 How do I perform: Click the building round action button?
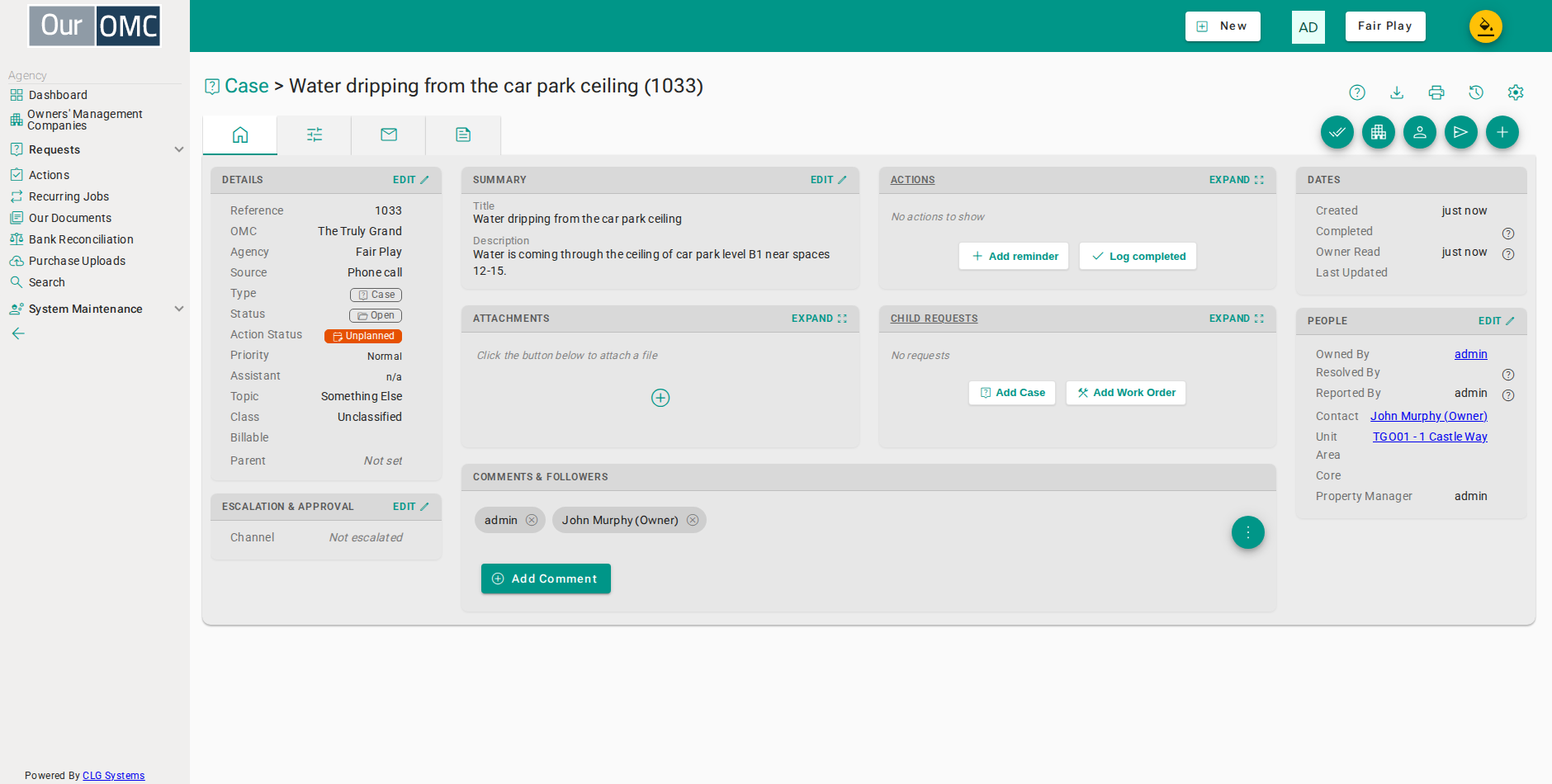click(1379, 132)
